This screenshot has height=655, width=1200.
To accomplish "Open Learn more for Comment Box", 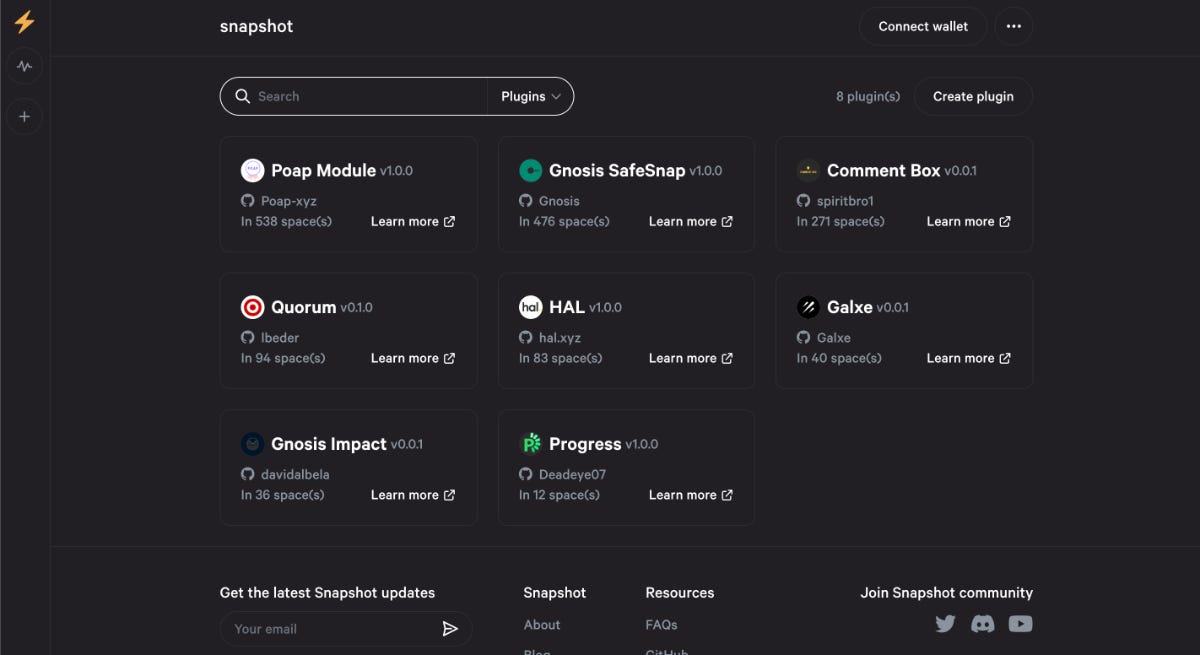I will [969, 221].
